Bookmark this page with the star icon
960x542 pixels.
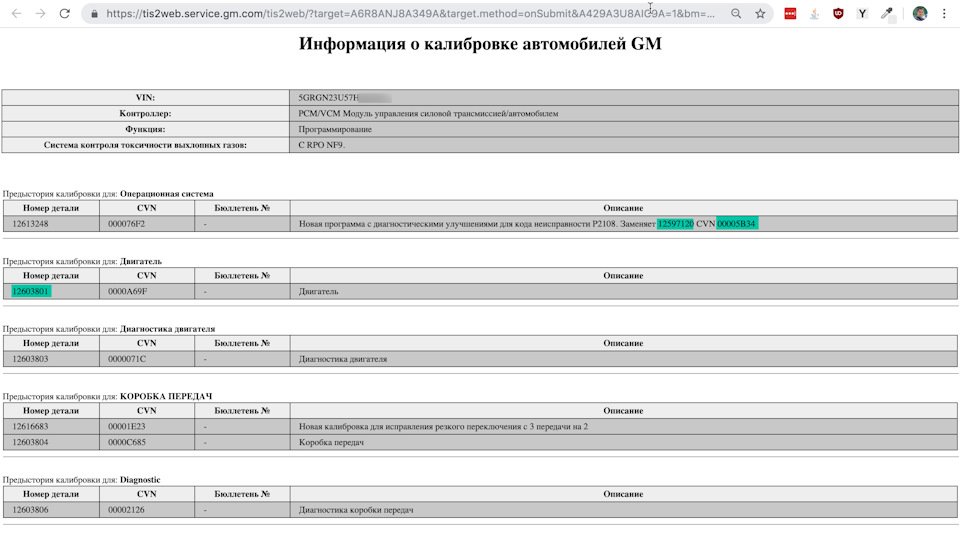pyautogui.click(x=760, y=13)
